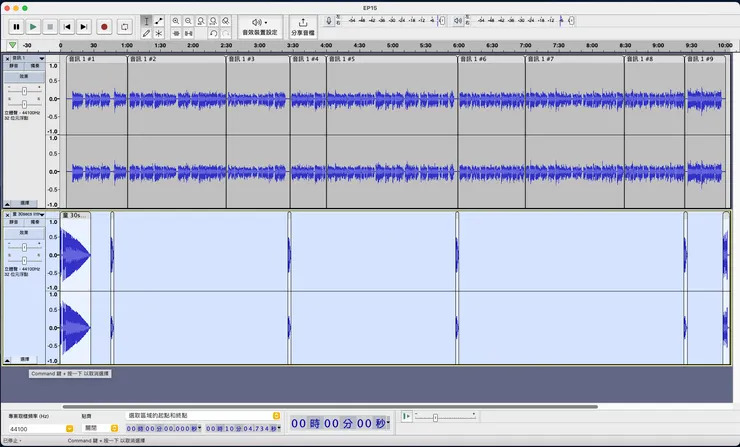The image size is (740, 447).
Task: Toggle mute on the 30secs intro track
Action: pyautogui.click(x=14, y=222)
